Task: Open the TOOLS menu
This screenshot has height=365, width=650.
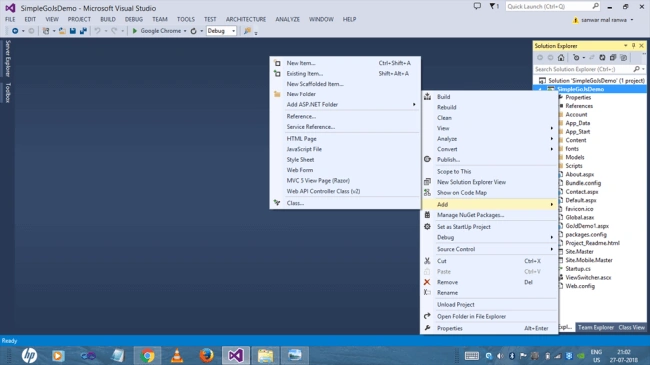Action: 186,19
